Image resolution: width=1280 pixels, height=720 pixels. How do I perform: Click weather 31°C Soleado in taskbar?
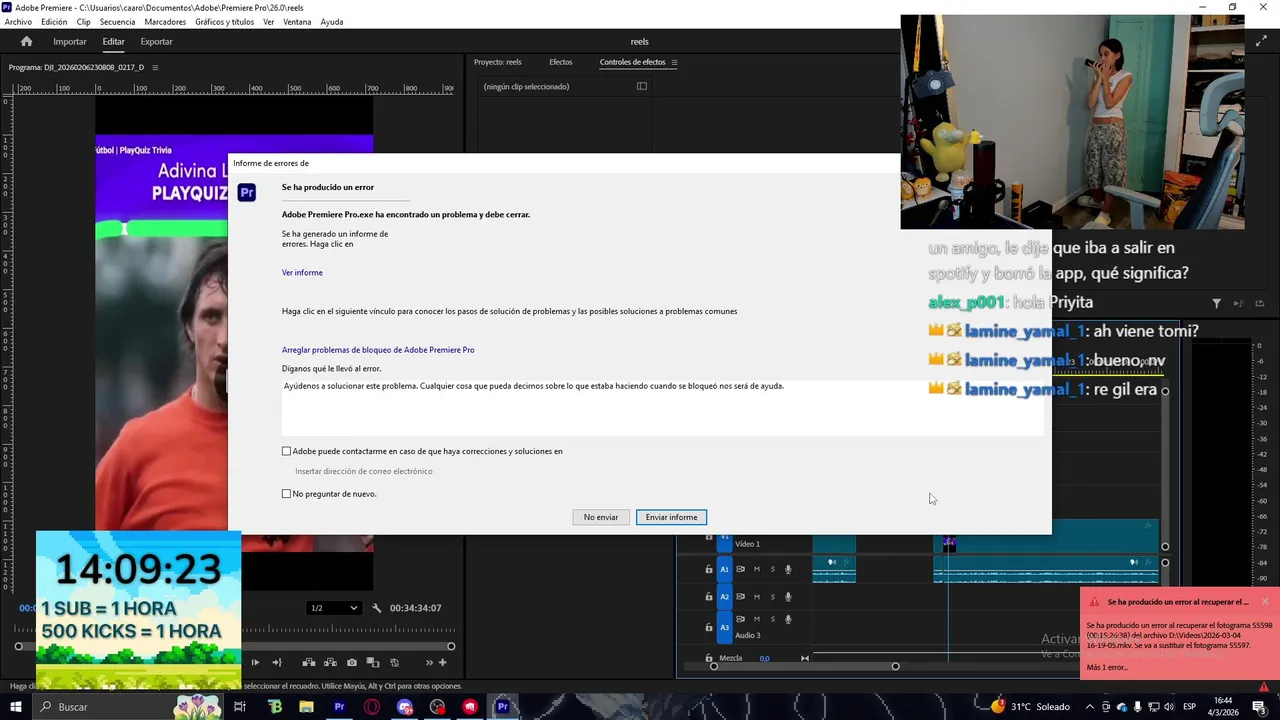[x=1030, y=707]
